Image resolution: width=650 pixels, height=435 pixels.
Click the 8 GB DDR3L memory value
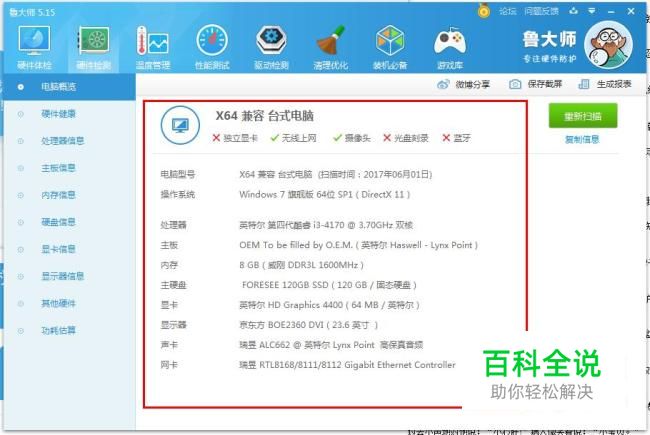[301, 265]
